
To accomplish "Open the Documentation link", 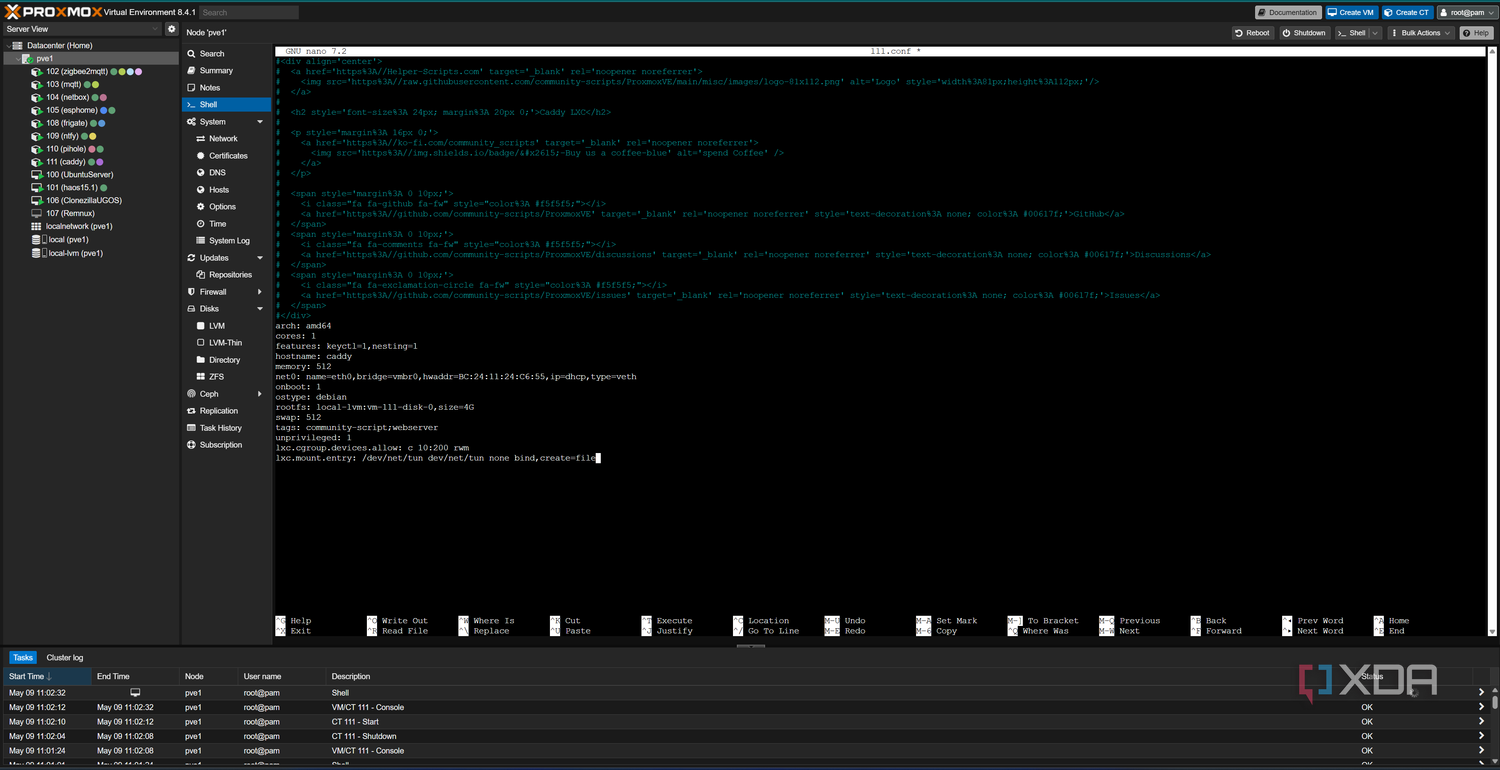I will (1288, 13).
